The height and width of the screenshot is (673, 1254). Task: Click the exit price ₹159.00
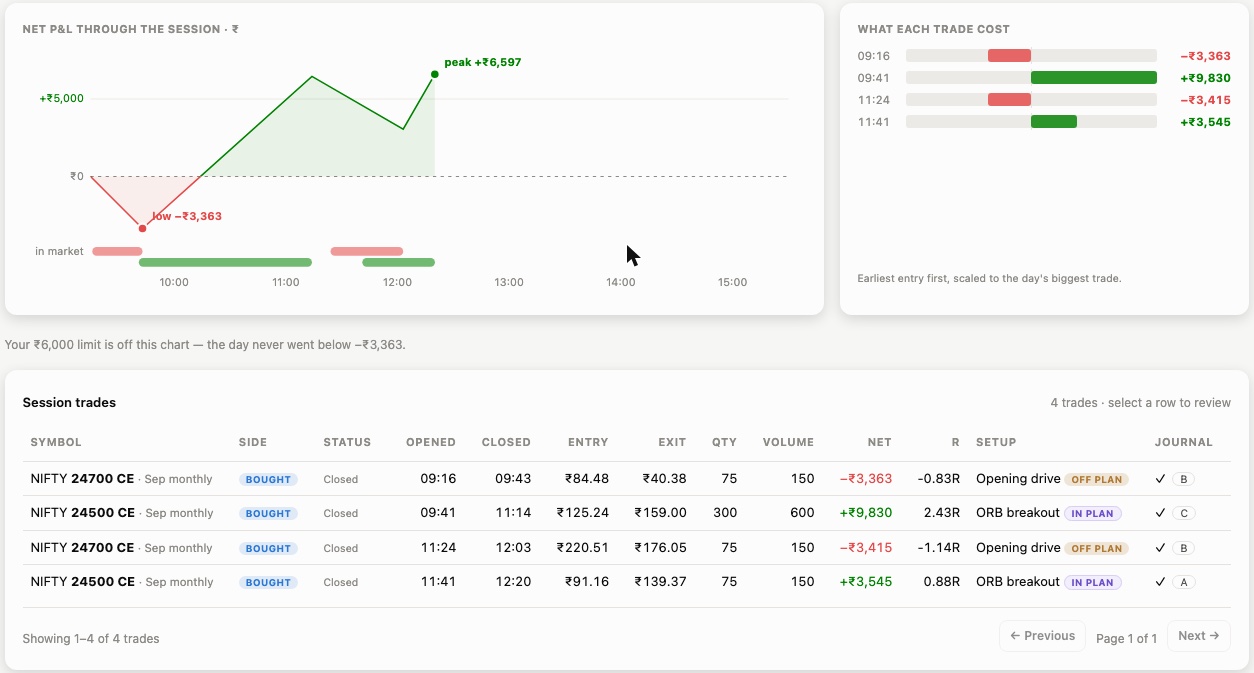coord(661,513)
